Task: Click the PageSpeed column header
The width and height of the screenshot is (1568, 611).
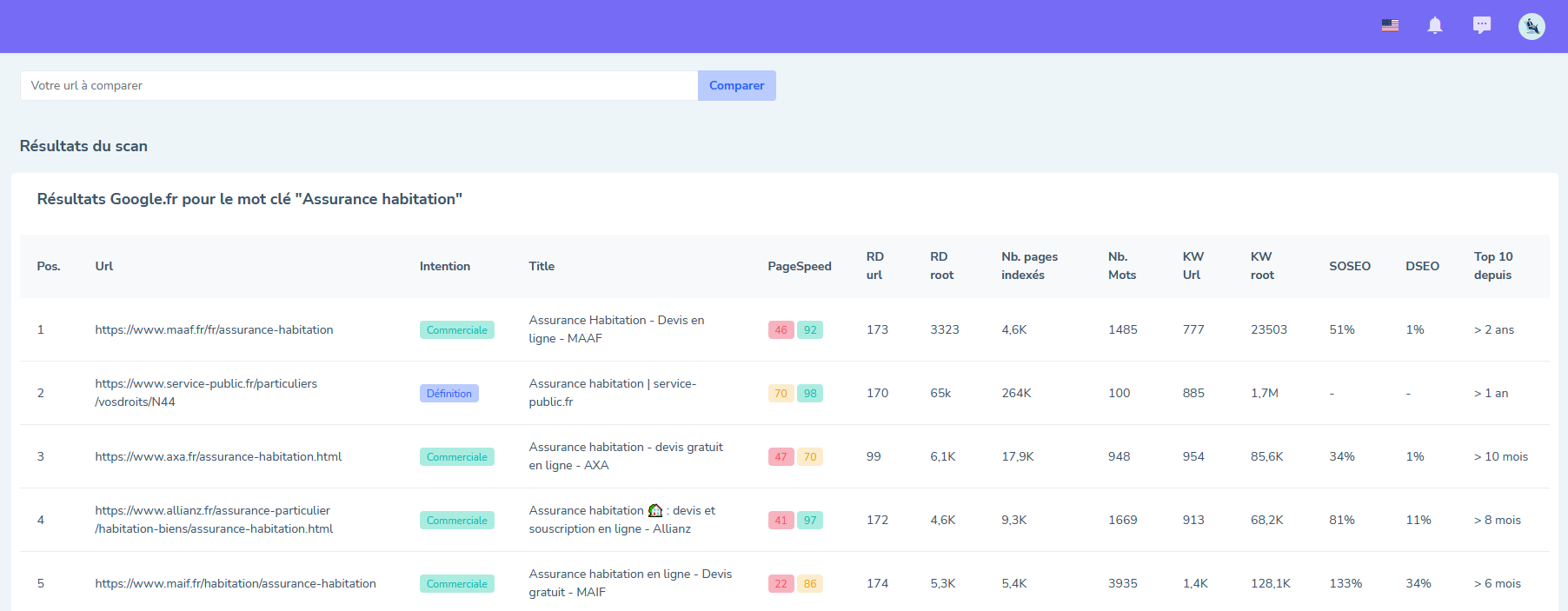Action: point(800,266)
